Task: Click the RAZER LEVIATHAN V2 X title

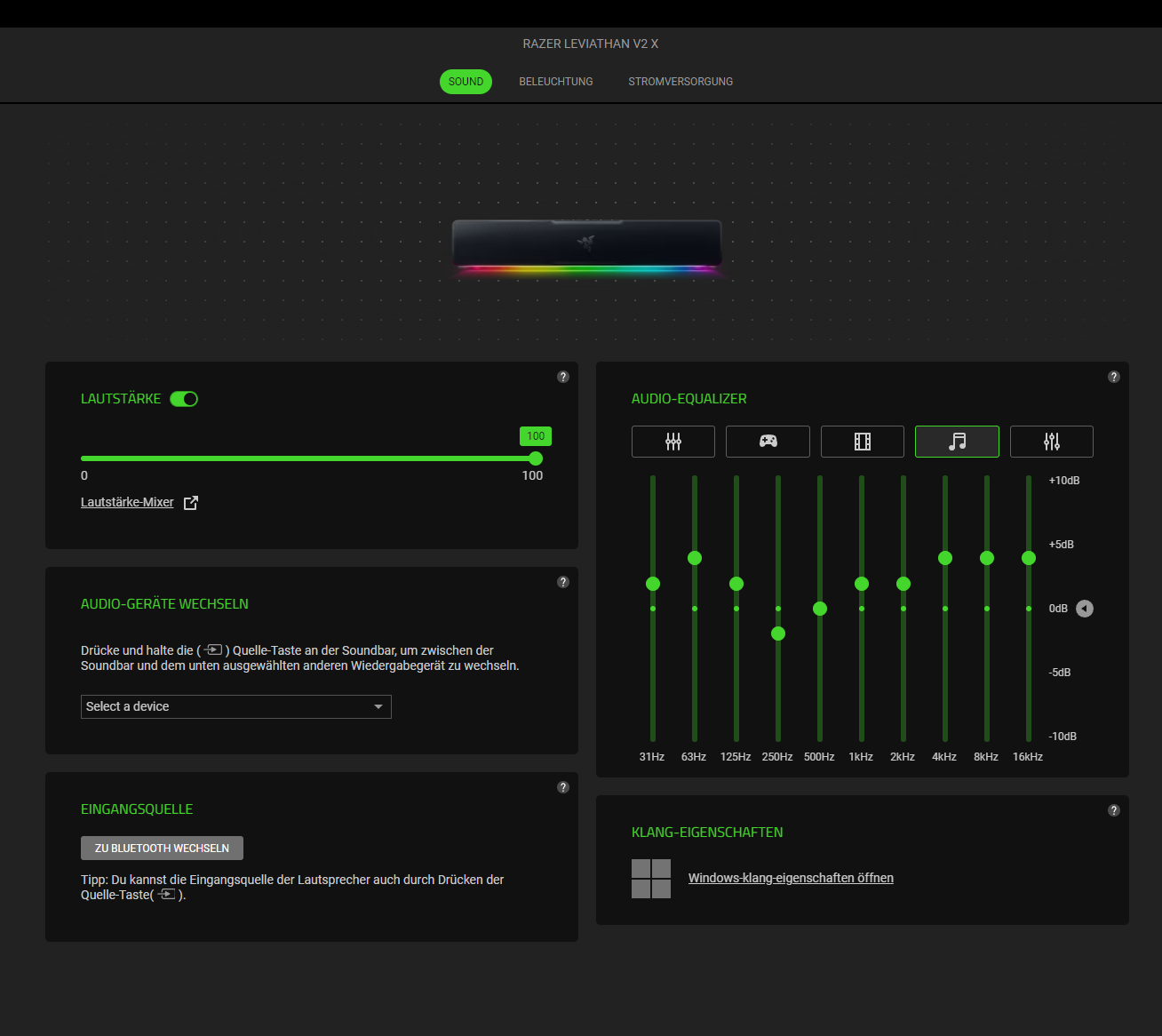Action: click(x=591, y=44)
